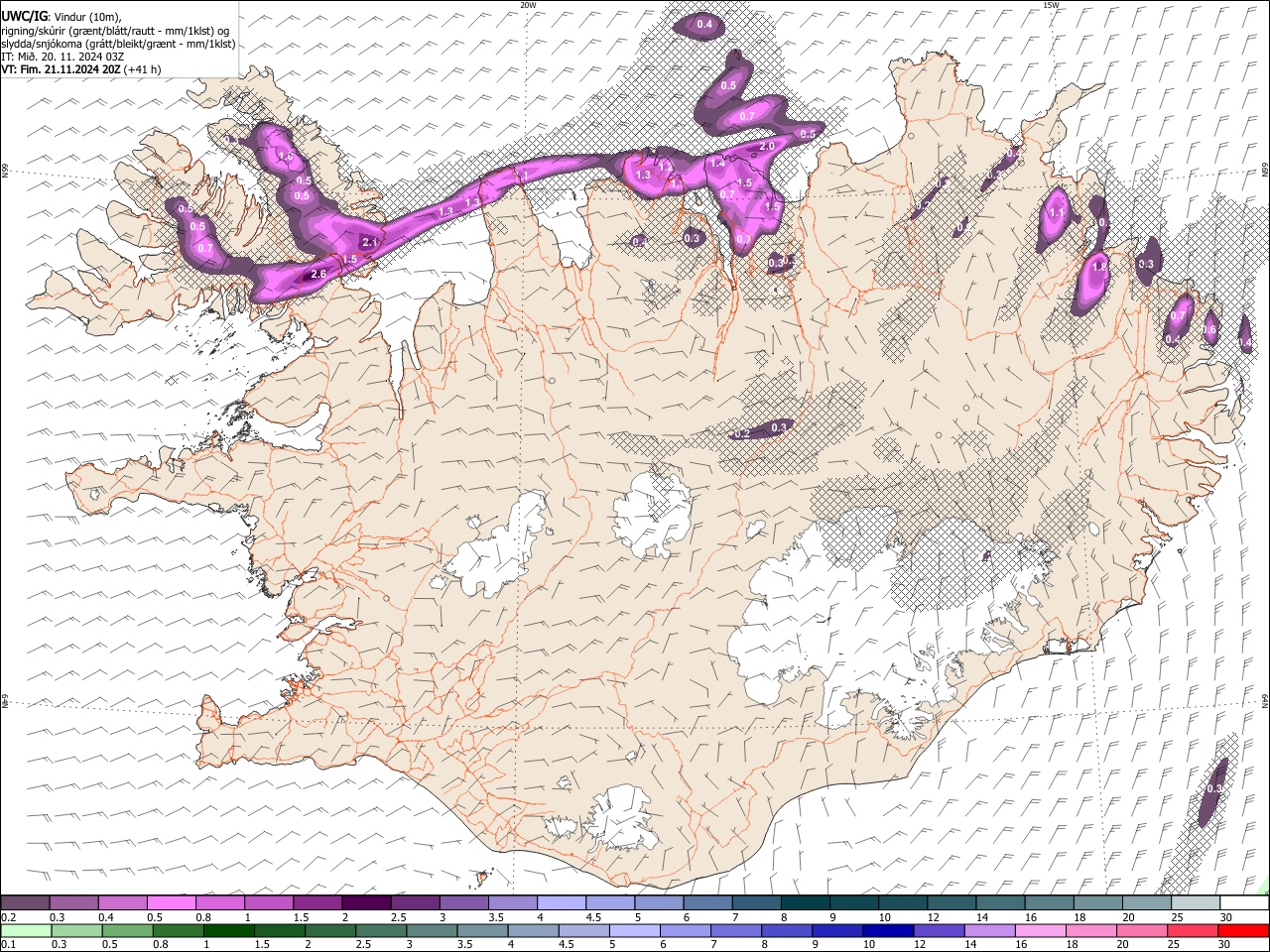
Task: Click top legend swatch between 18 and 20
Action: pyautogui.click(x=1097, y=902)
